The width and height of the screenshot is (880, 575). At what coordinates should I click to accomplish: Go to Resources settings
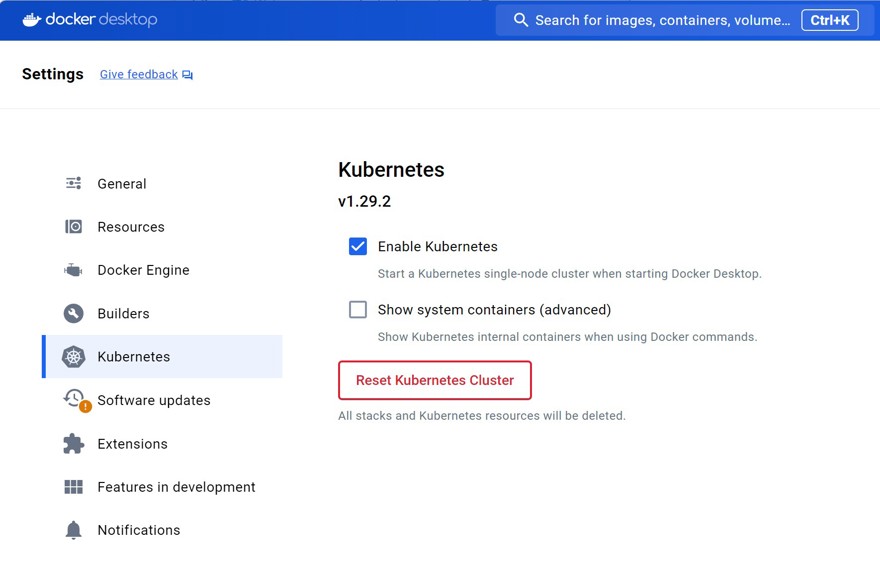point(162,227)
